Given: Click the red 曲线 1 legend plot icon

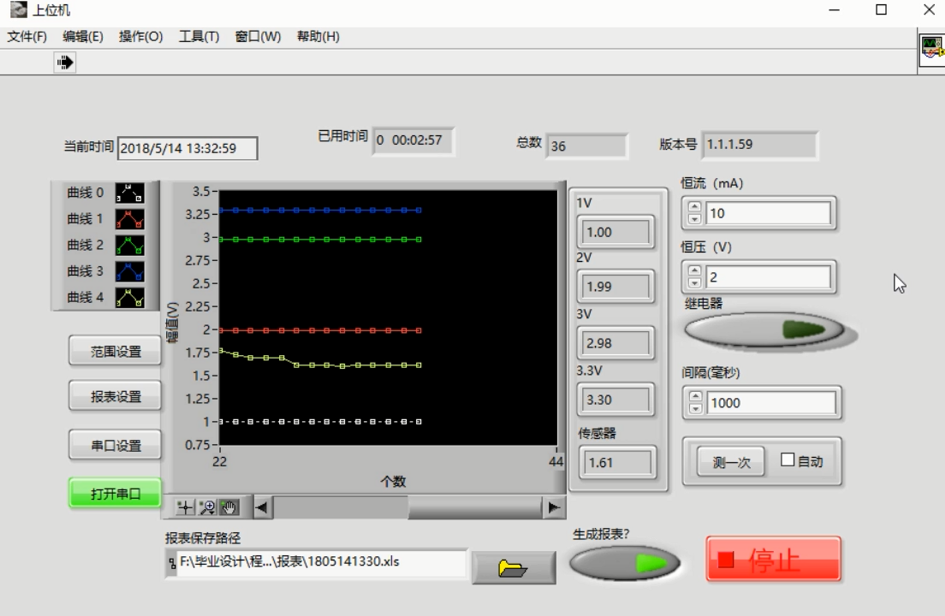Looking at the screenshot, I should (130, 219).
